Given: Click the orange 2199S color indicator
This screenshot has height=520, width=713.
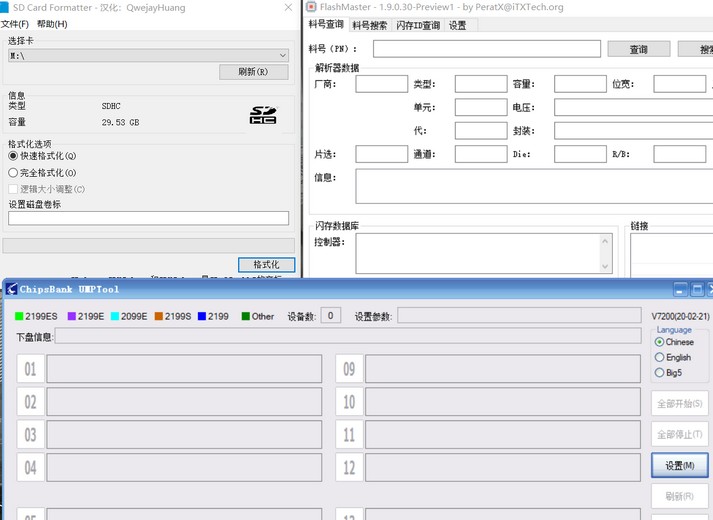Looking at the screenshot, I should pos(158,317).
